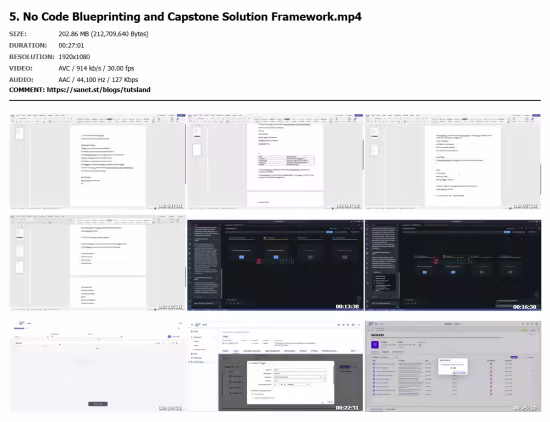The image size is (550, 422).
Task: Click the DURATION: label
Action: 28,46
